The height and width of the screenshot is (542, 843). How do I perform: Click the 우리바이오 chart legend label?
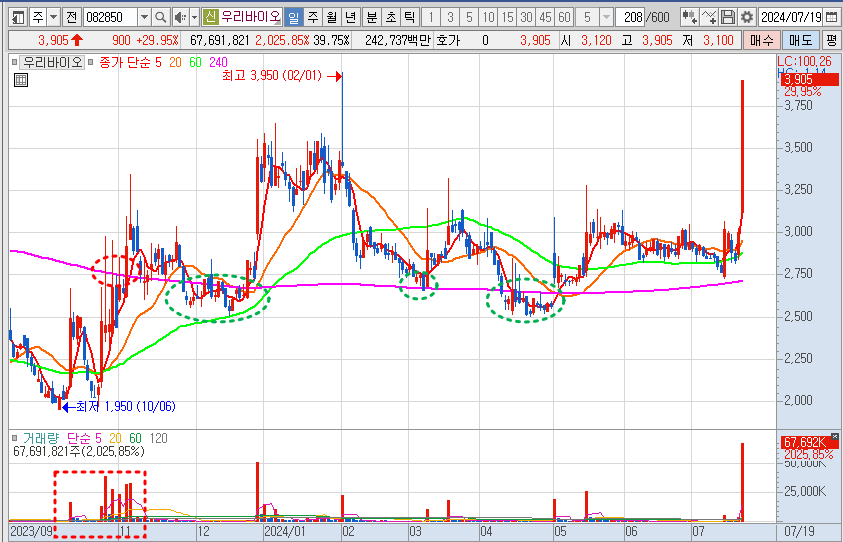coord(52,62)
